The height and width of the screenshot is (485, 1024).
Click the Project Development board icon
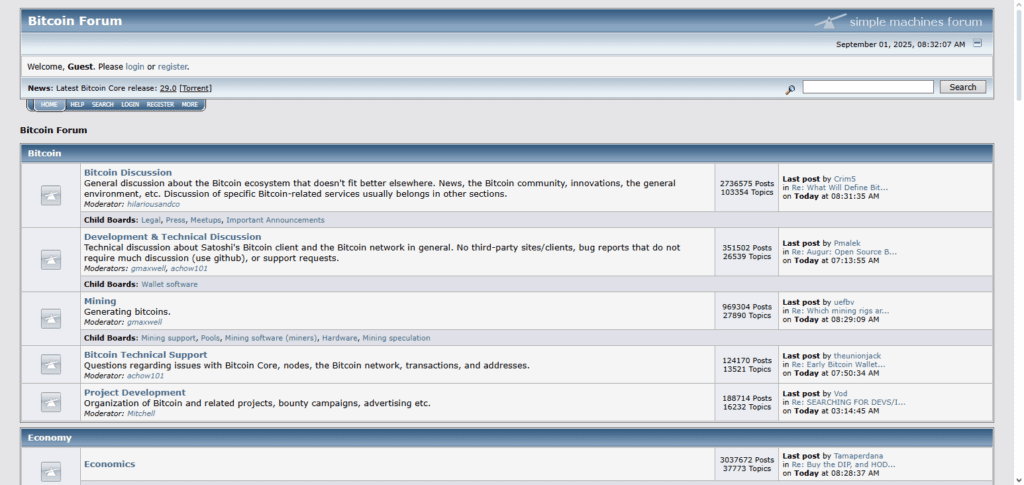pos(51,402)
